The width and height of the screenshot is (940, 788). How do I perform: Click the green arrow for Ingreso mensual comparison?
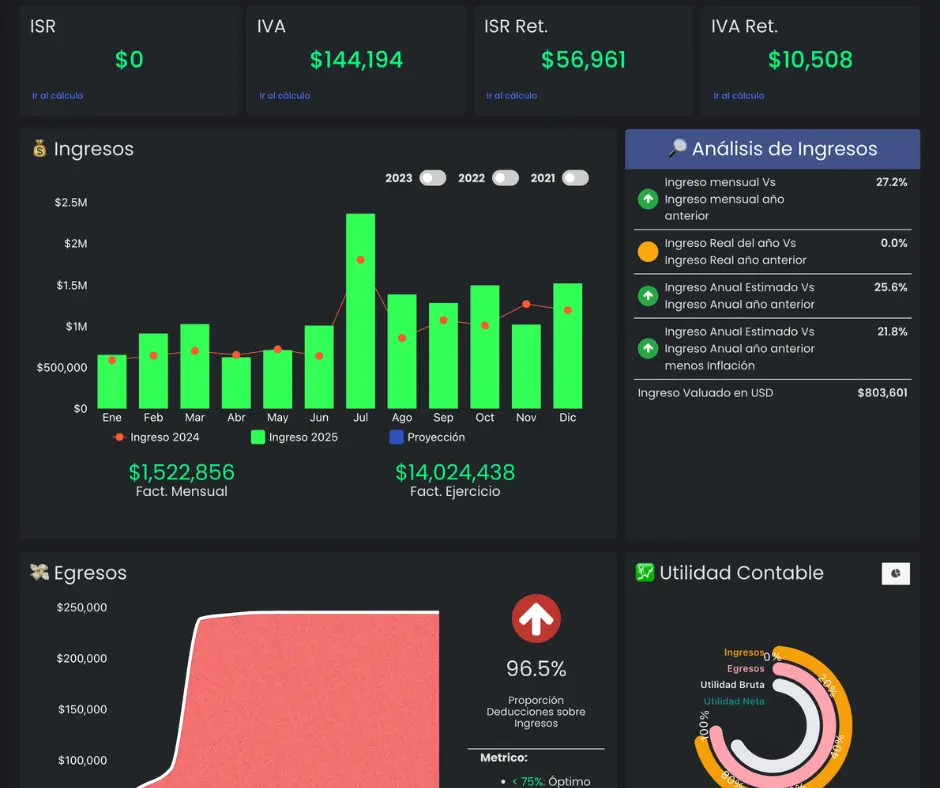(647, 199)
